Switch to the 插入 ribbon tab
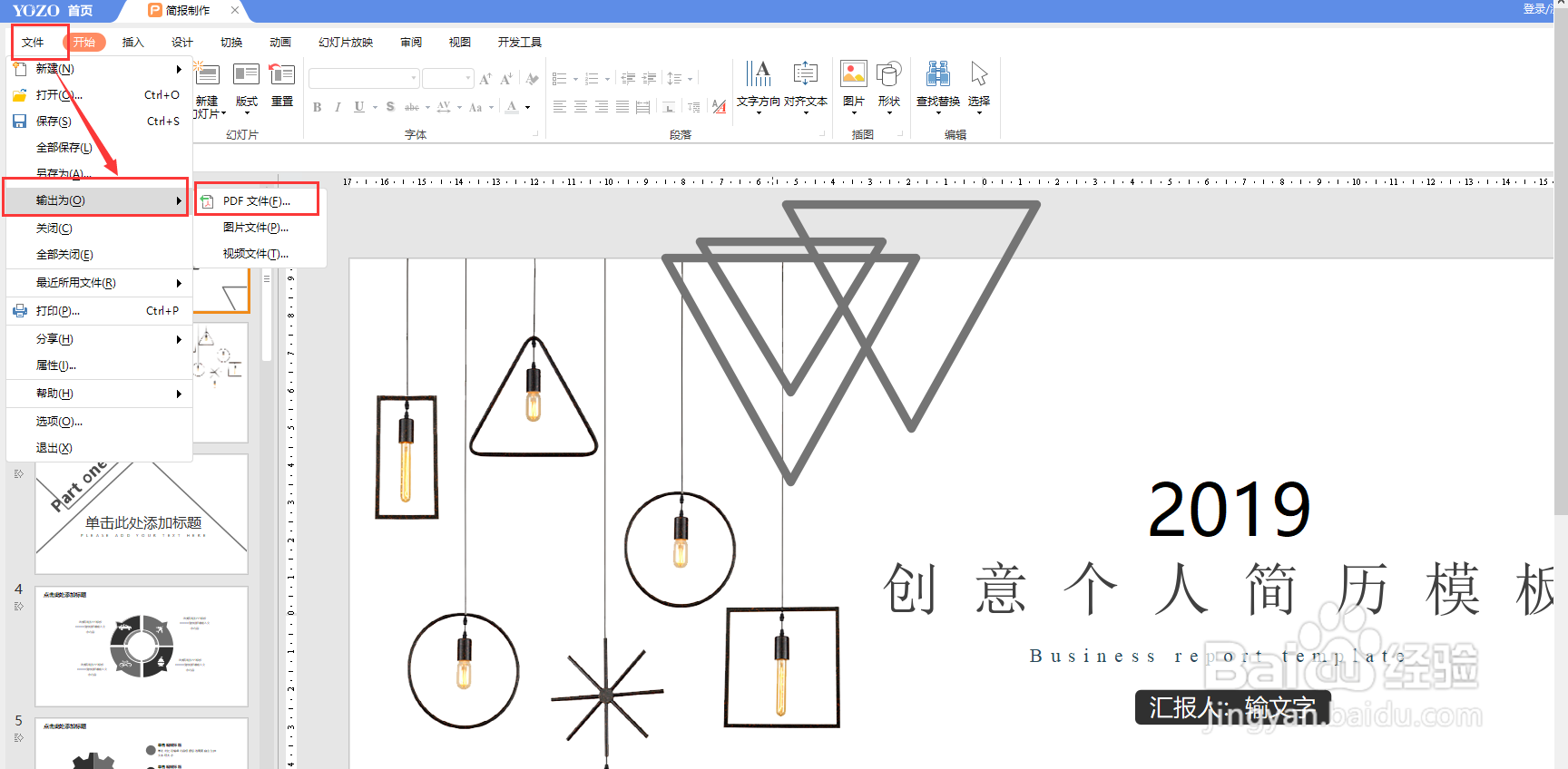 tap(132, 43)
